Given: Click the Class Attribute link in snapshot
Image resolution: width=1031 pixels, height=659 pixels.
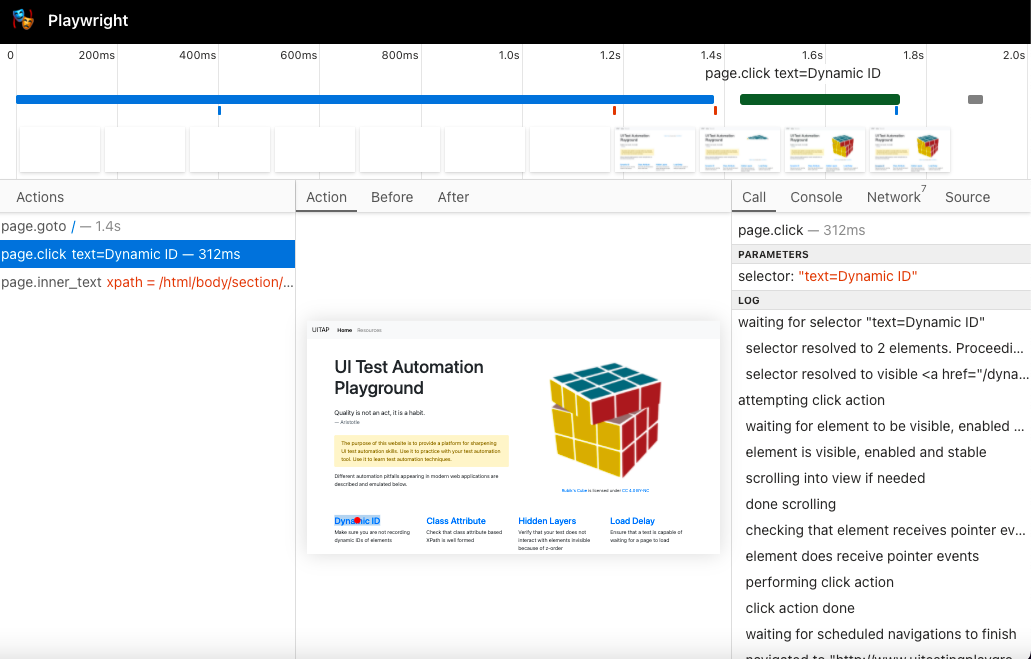Looking at the screenshot, I should (x=456, y=521).
